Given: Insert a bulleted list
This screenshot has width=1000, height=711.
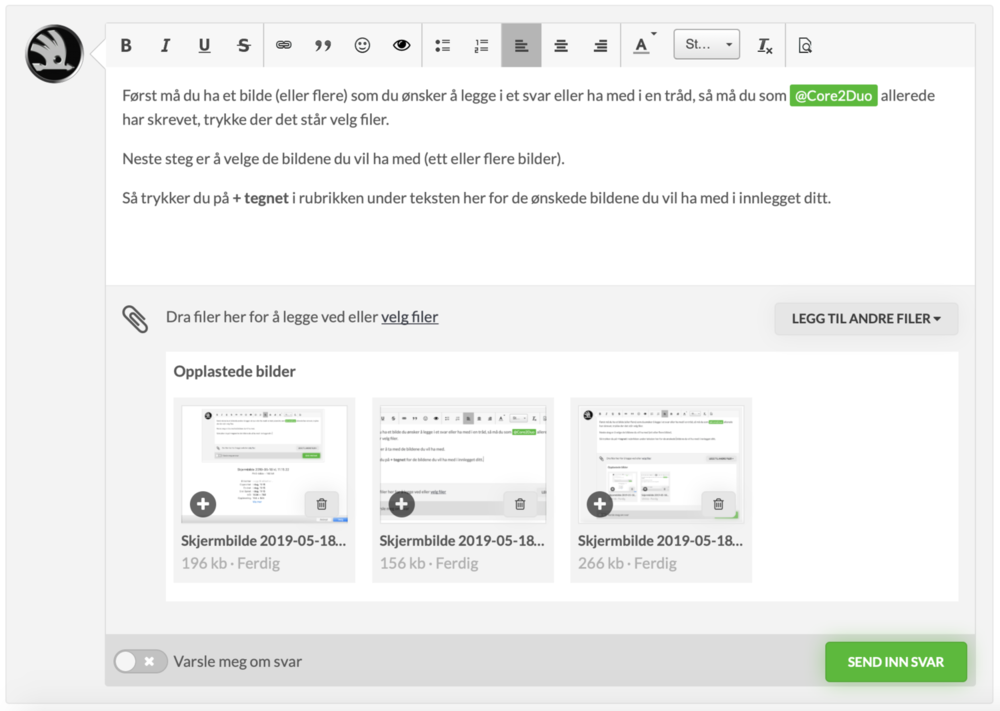Looking at the screenshot, I should (x=442, y=46).
